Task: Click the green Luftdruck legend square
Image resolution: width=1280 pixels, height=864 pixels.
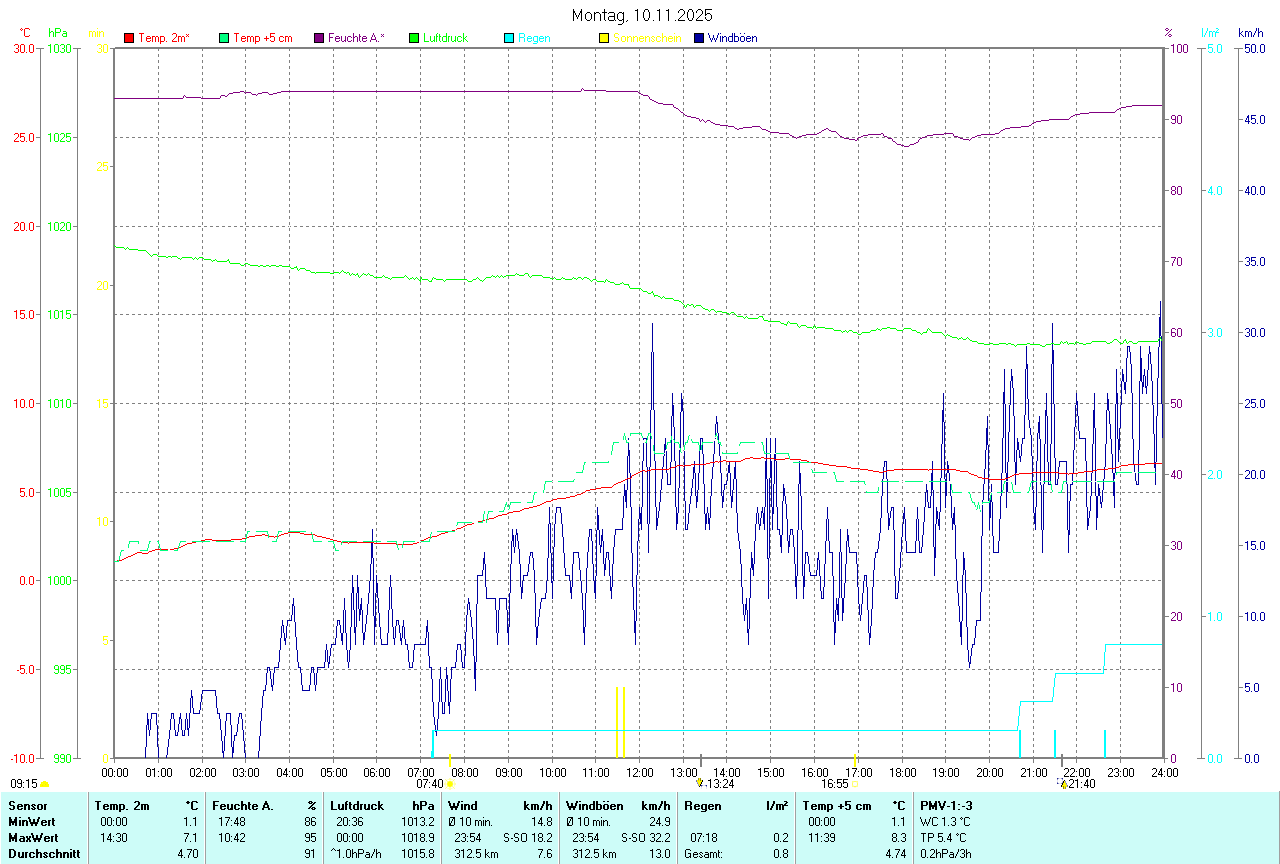Action: (x=414, y=38)
